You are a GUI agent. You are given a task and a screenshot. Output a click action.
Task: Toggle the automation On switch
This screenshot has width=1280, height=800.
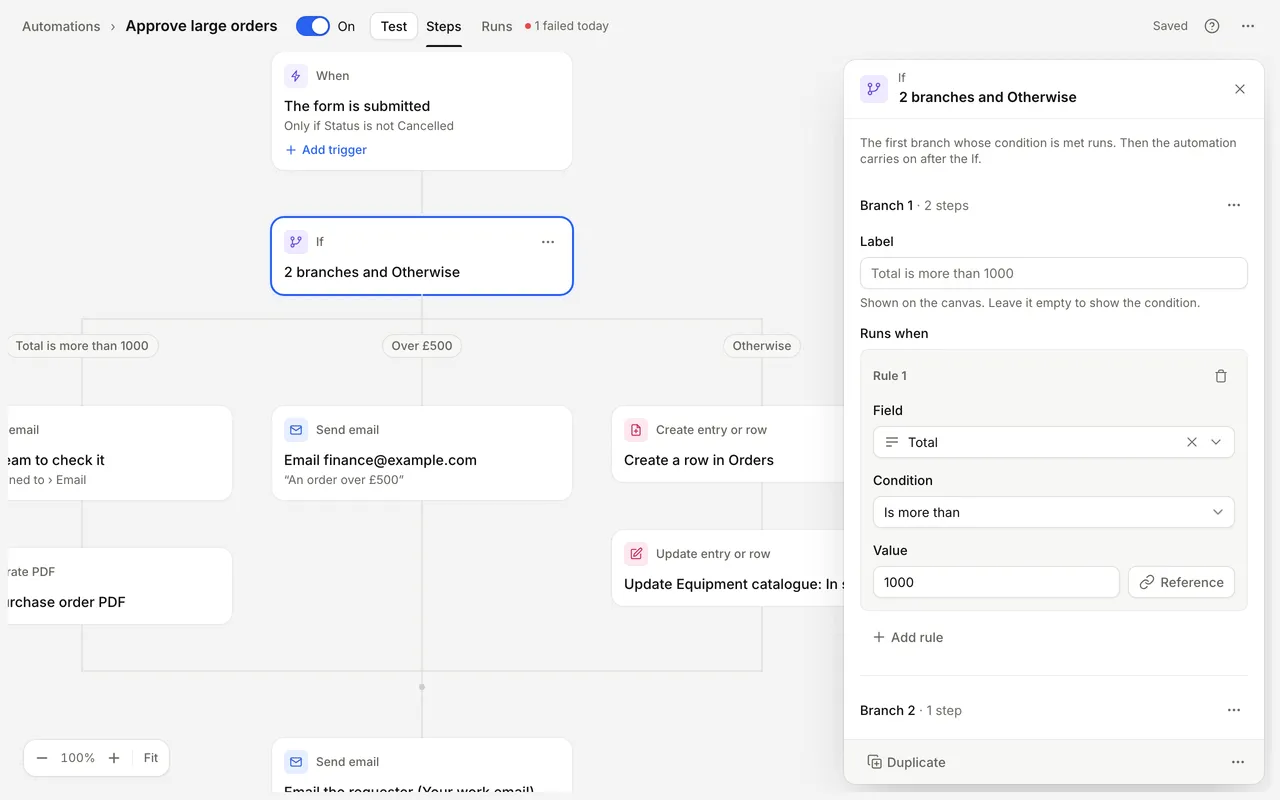(313, 26)
